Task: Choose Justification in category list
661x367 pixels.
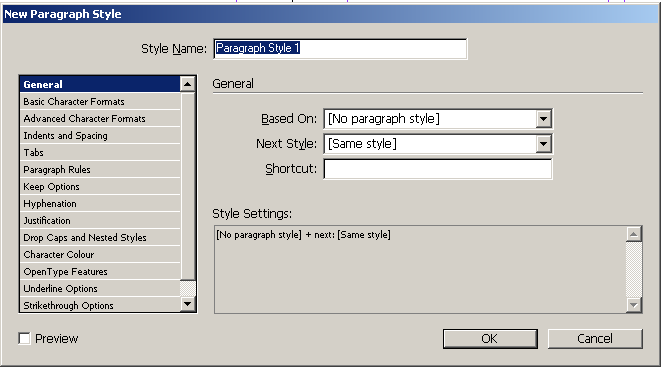Action: point(100,220)
